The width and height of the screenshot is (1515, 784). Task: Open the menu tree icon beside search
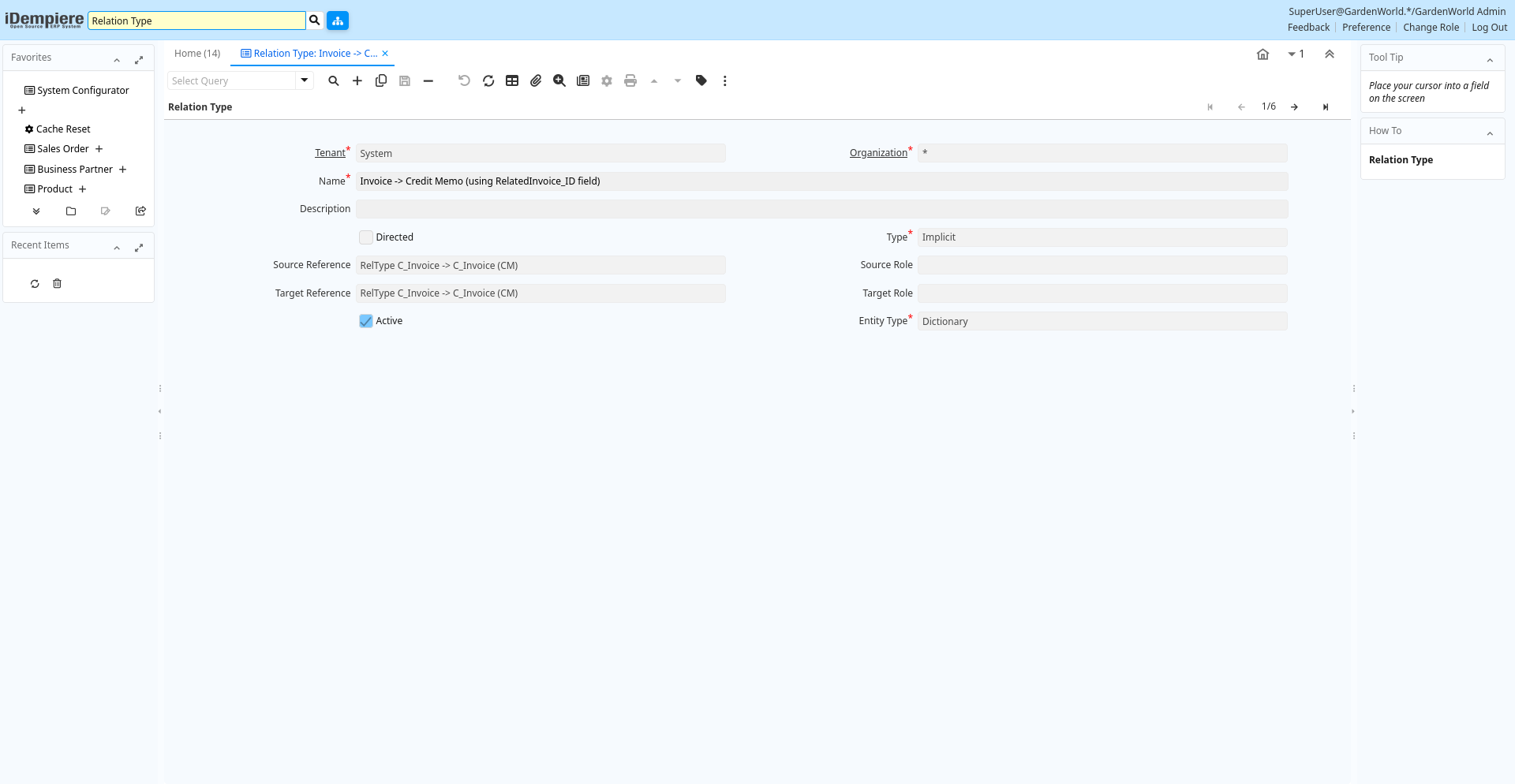coord(338,21)
